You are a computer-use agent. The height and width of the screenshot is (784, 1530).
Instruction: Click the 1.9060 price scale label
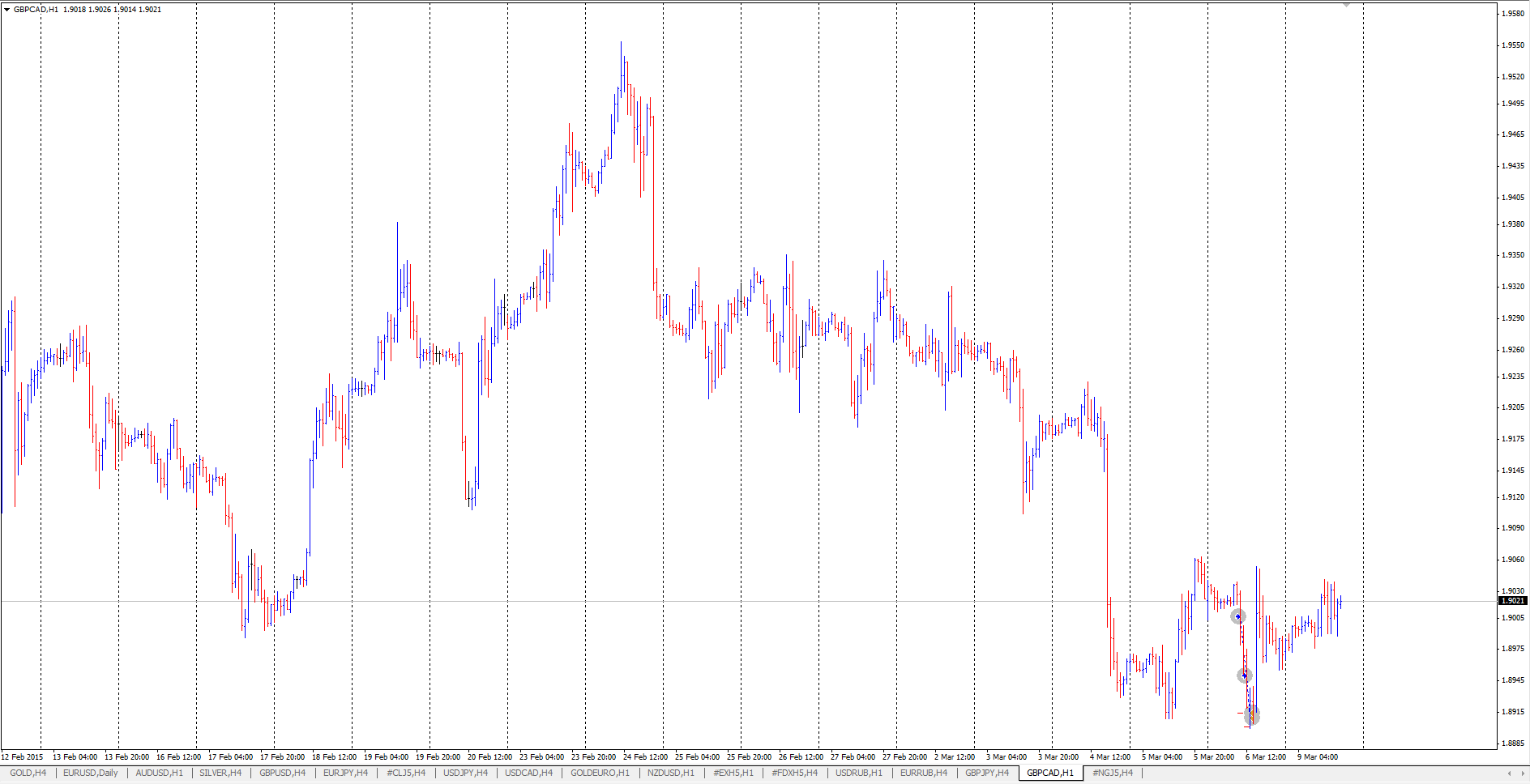pyautogui.click(x=1513, y=560)
